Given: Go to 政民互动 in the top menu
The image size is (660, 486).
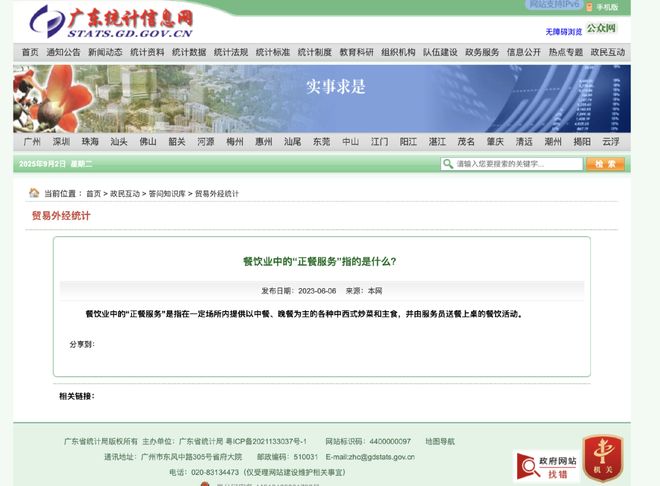Looking at the screenshot, I should [607, 52].
